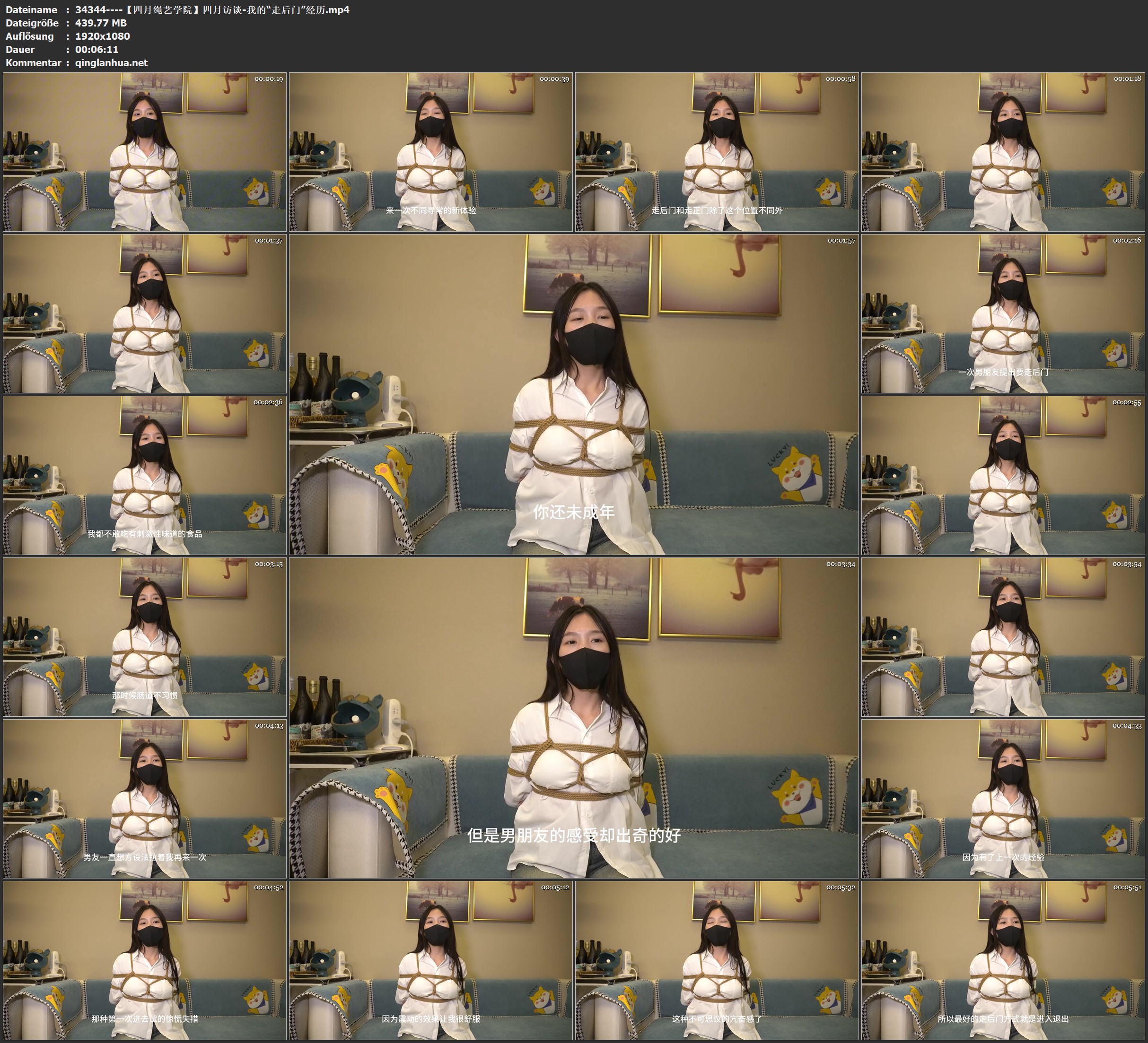Click the thumbnail at 00:02:16
This screenshot has width=1148, height=1043.
(x=1003, y=313)
